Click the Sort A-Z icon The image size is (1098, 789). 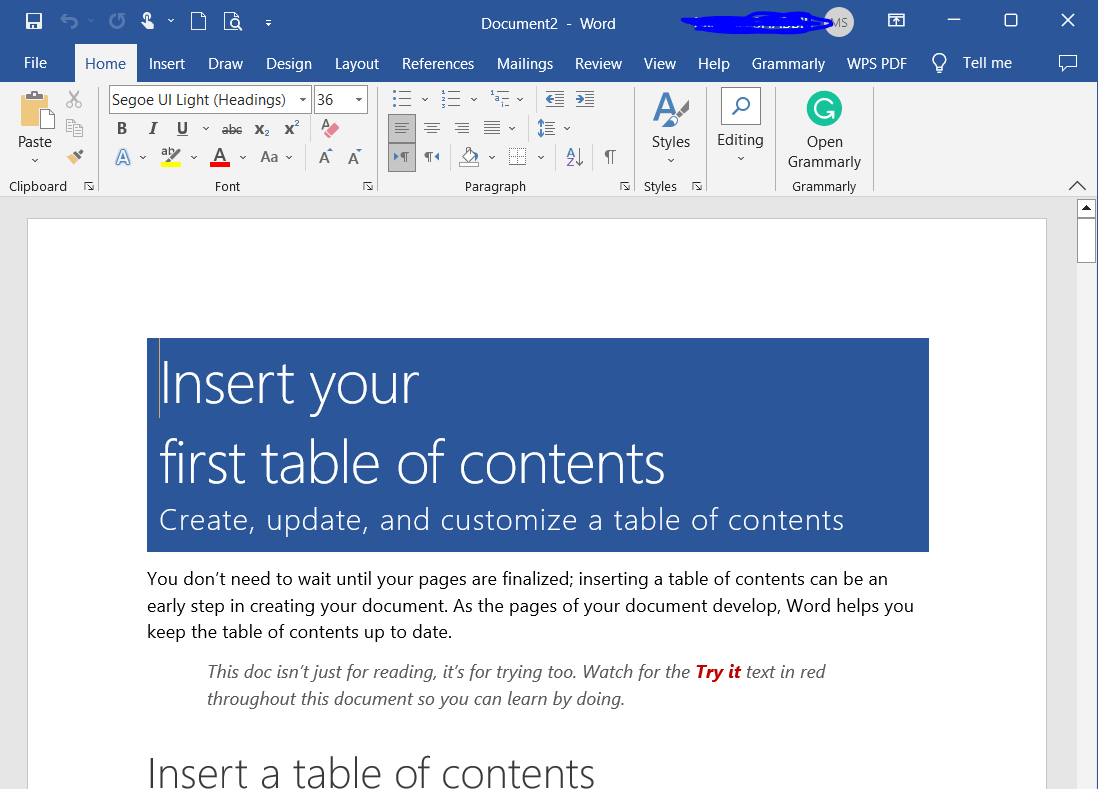(x=574, y=157)
